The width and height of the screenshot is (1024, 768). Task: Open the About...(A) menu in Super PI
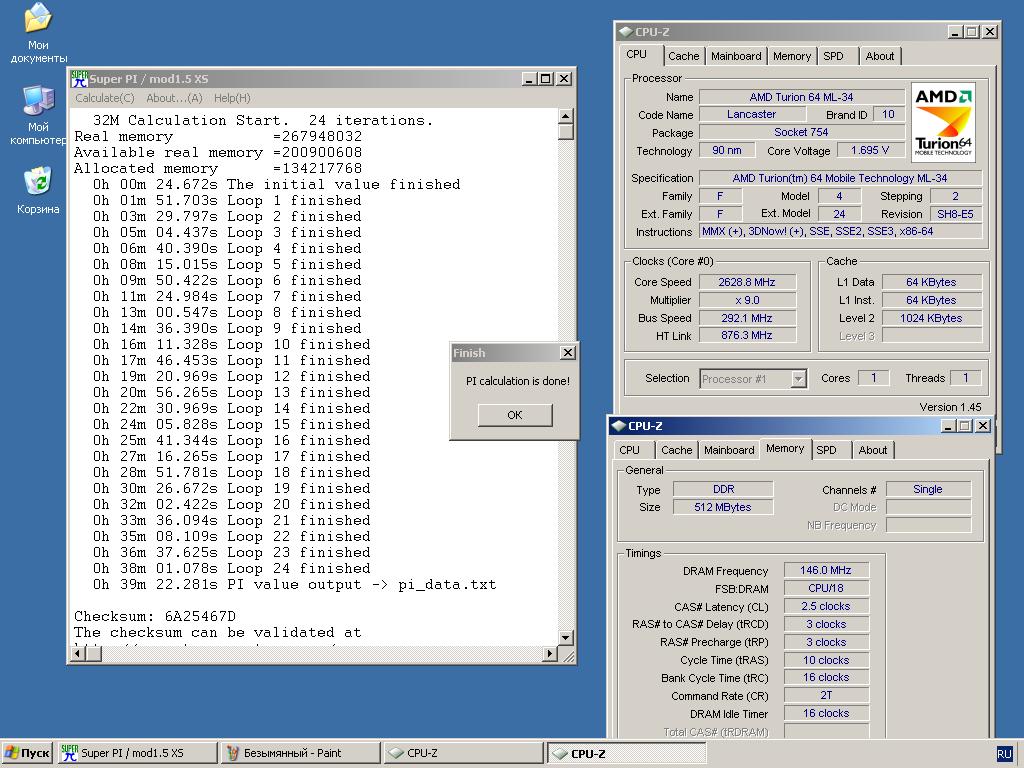(x=174, y=98)
